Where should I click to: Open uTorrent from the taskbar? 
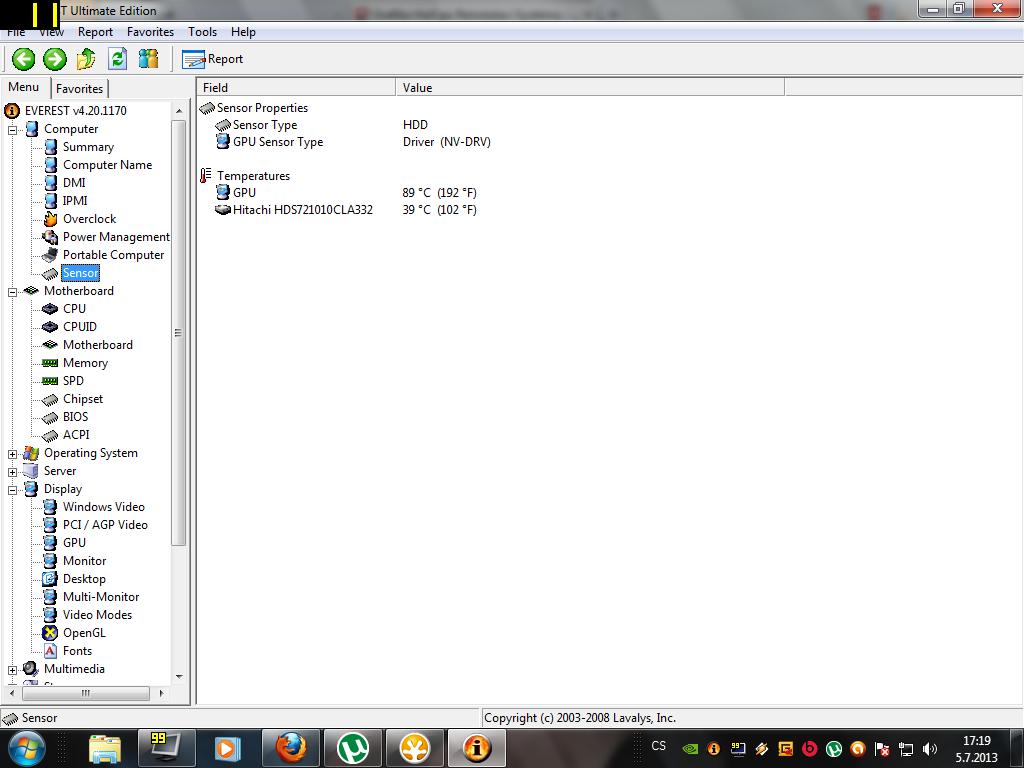tap(353, 748)
